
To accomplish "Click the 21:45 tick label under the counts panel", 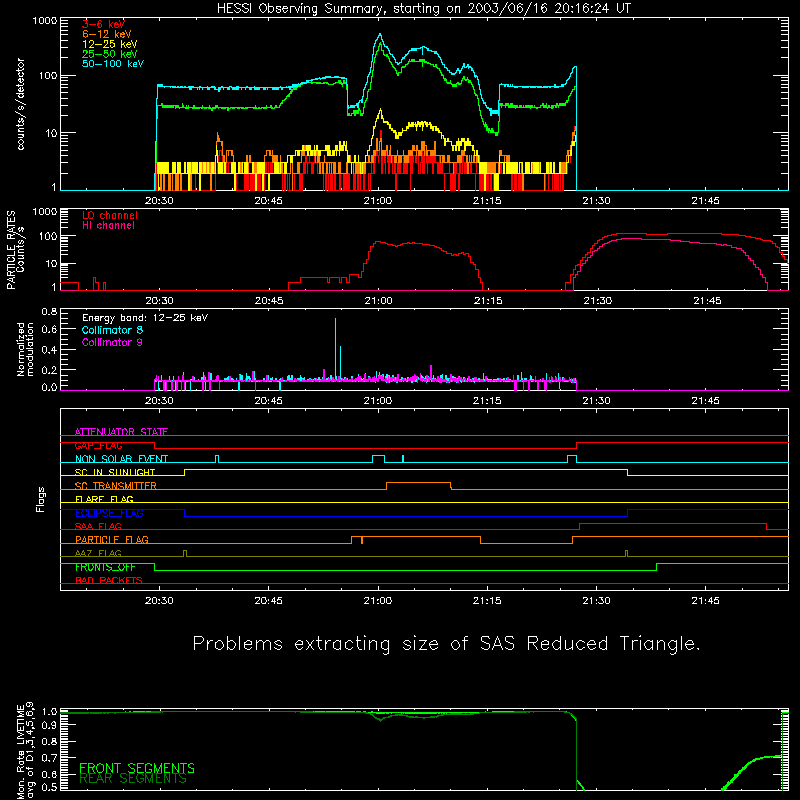I will coord(706,201).
